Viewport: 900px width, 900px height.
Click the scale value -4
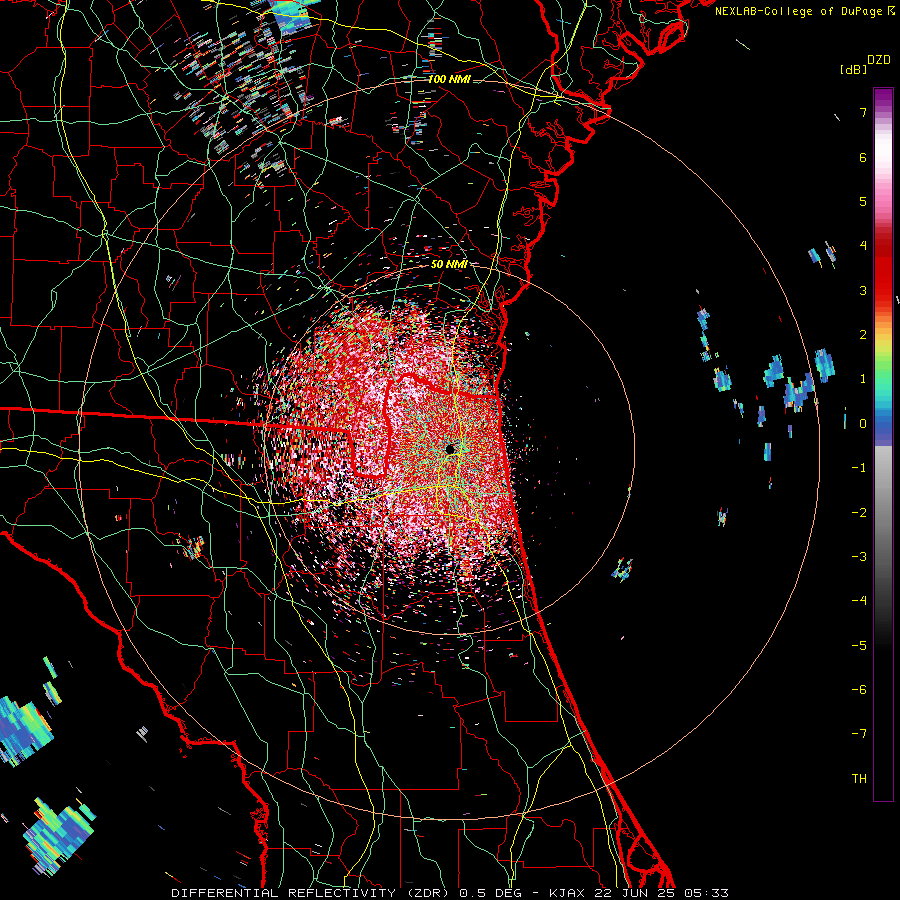[x=859, y=601]
